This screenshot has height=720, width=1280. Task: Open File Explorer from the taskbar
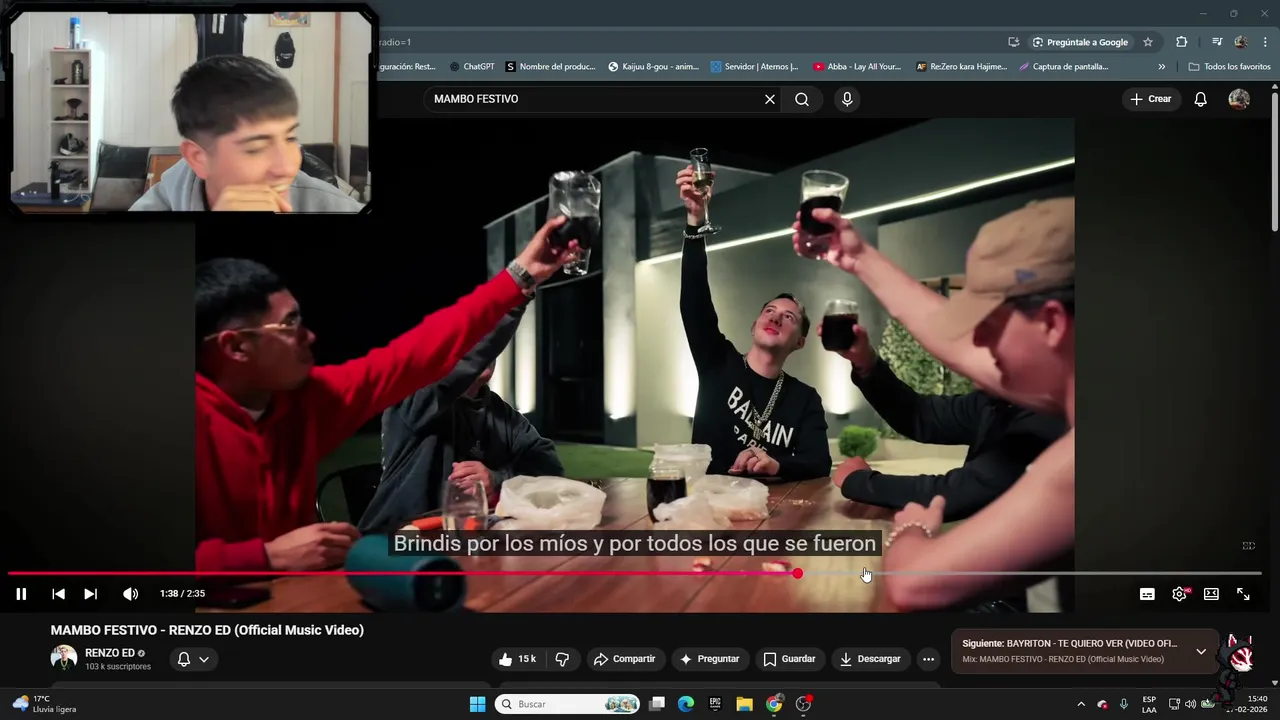coord(744,704)
